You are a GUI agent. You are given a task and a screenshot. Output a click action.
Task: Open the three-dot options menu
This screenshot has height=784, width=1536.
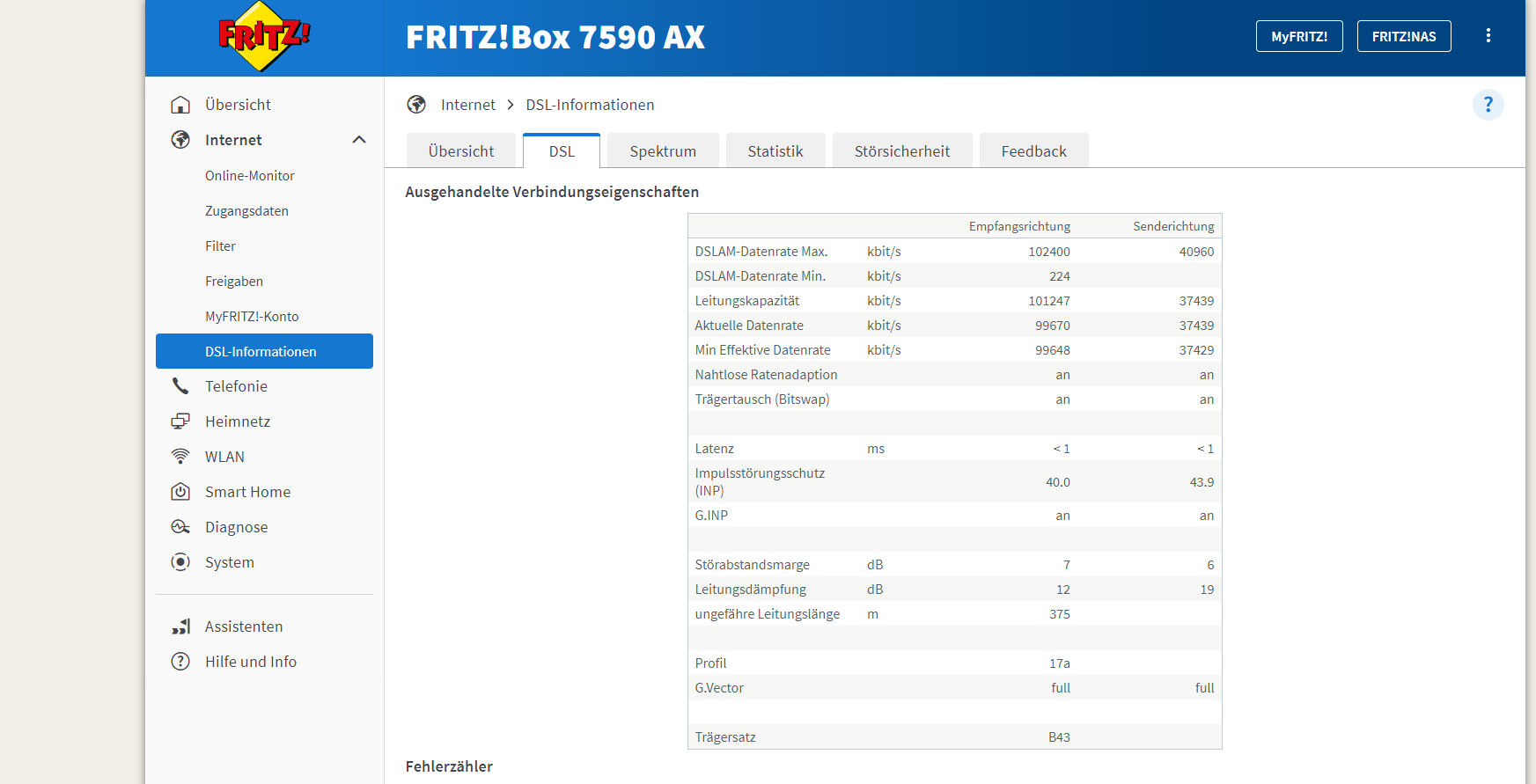[x=1488, y=36]
